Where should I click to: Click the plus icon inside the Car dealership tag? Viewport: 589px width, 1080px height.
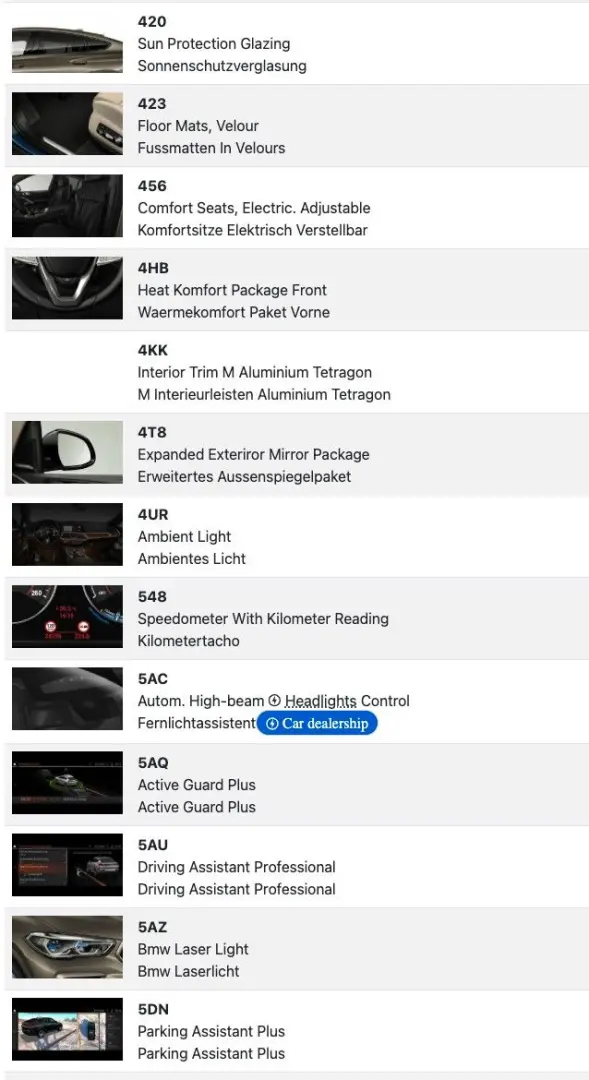(x=272, y=723)
